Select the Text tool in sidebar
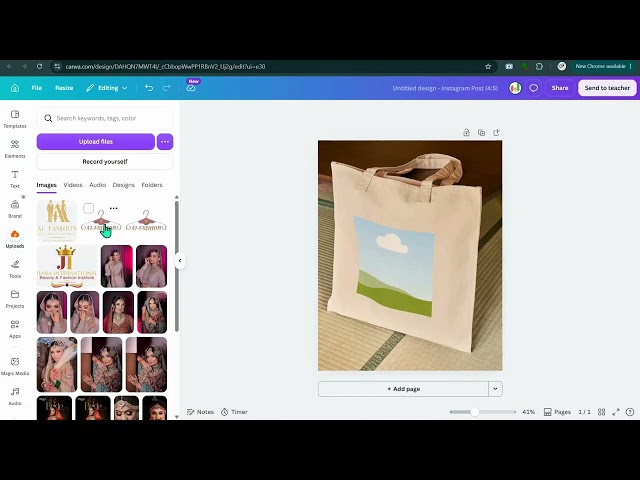This screenshot has width=640, height=480. tap(15, 179)
